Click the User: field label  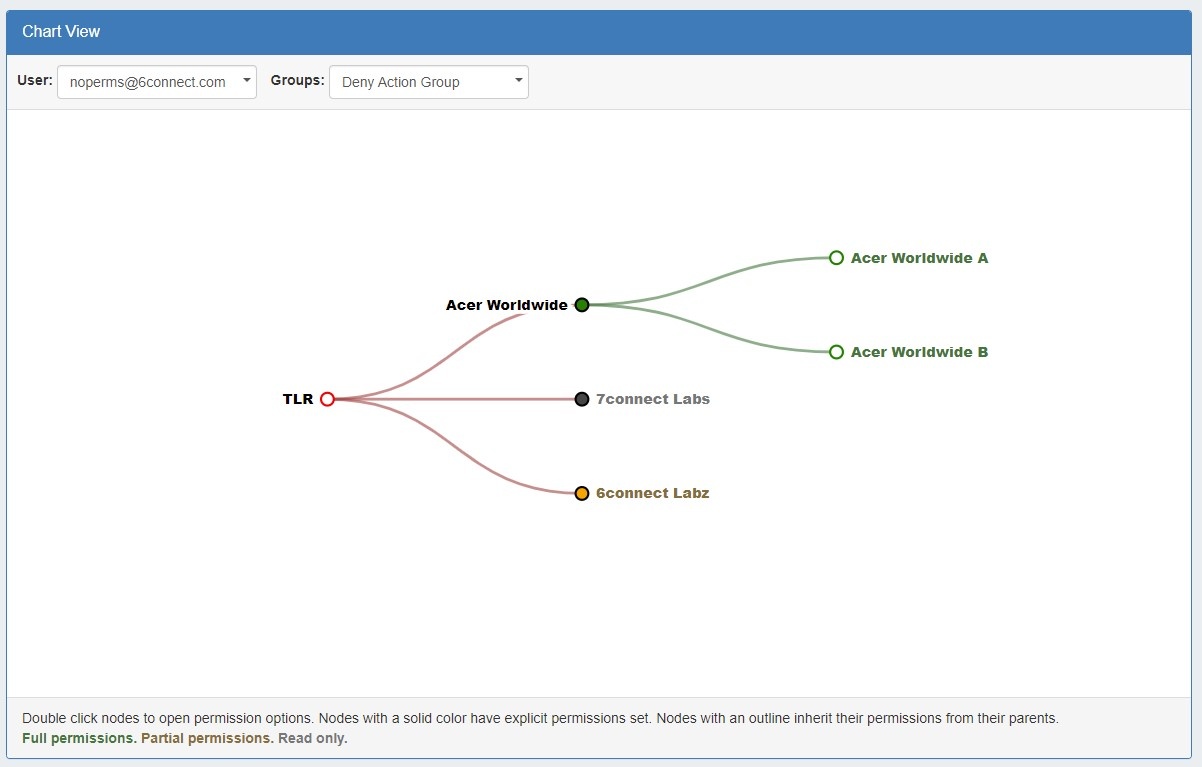coord(35,80)
